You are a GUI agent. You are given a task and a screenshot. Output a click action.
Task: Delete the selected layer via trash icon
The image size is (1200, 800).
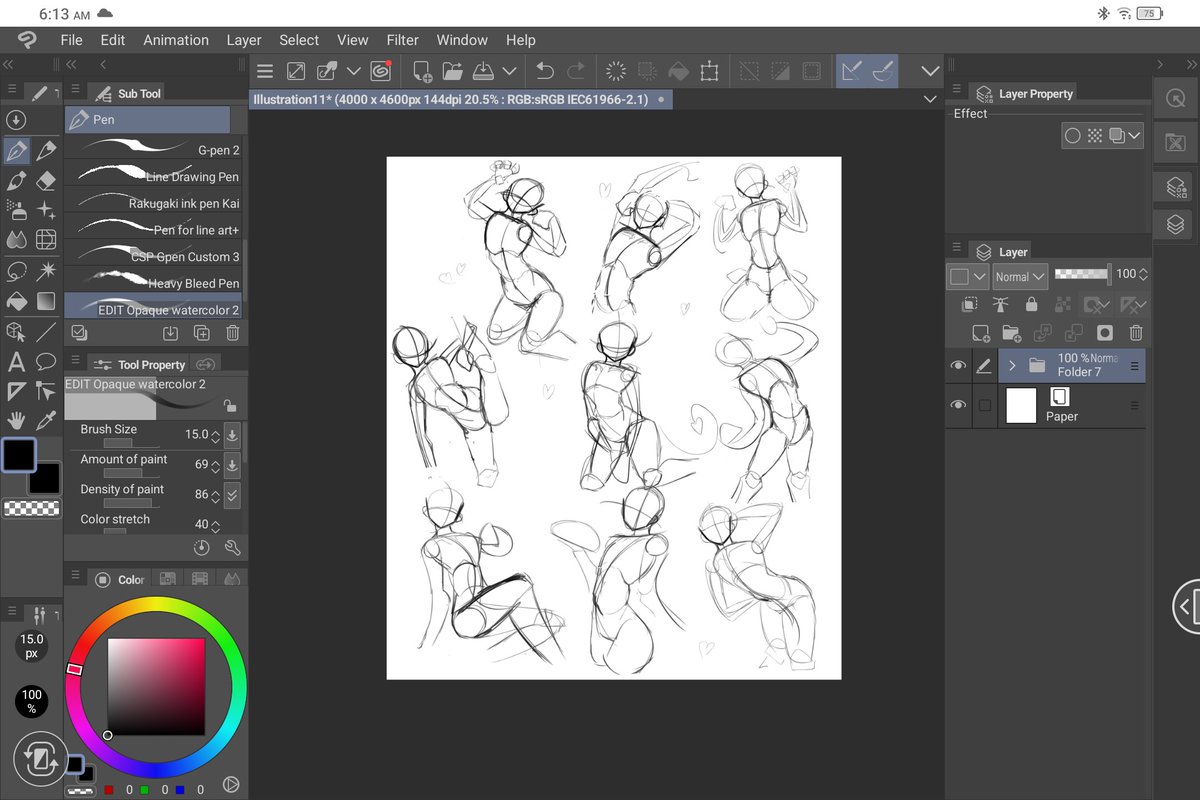1136,334
